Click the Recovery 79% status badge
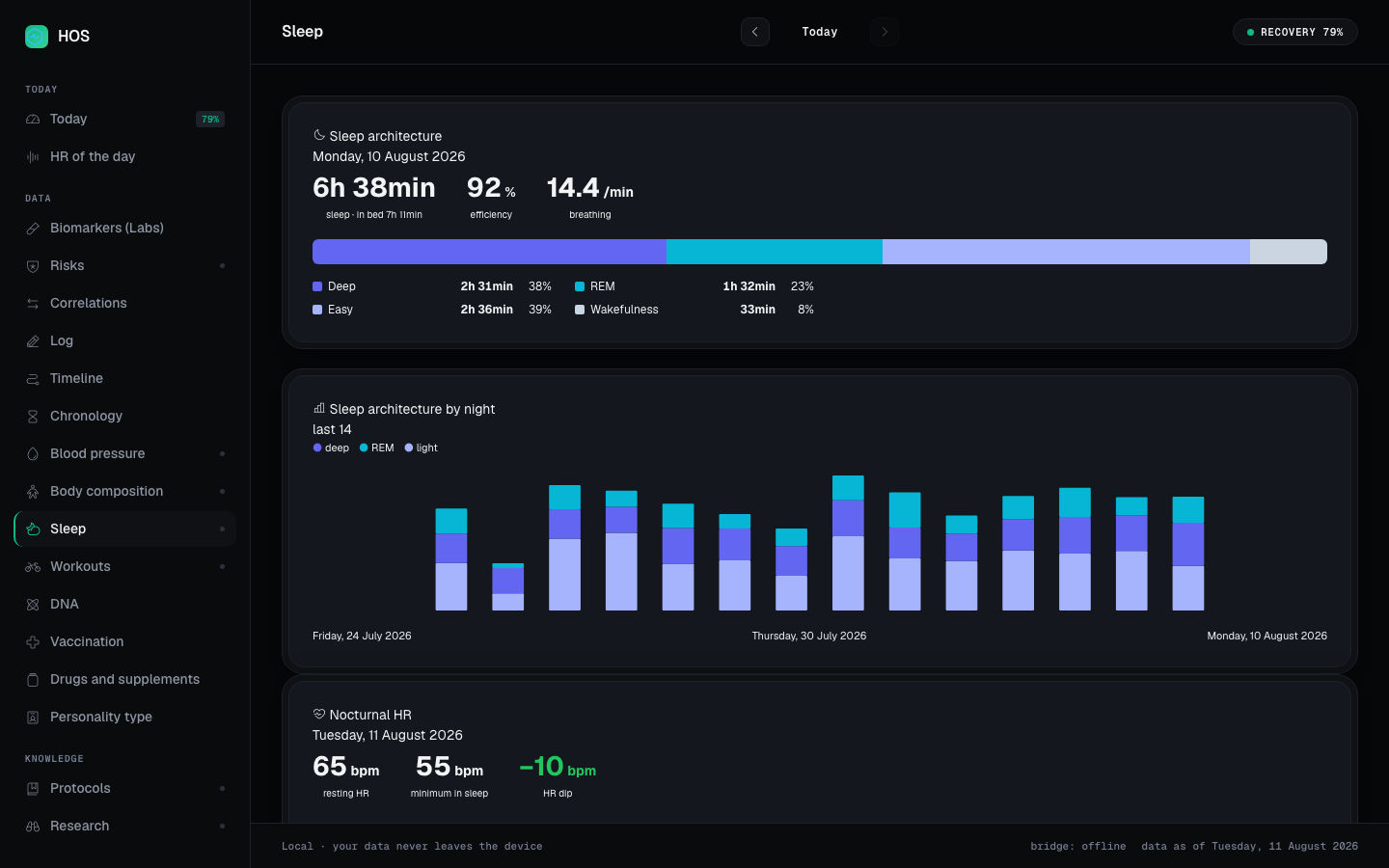 pos(1295,32)
